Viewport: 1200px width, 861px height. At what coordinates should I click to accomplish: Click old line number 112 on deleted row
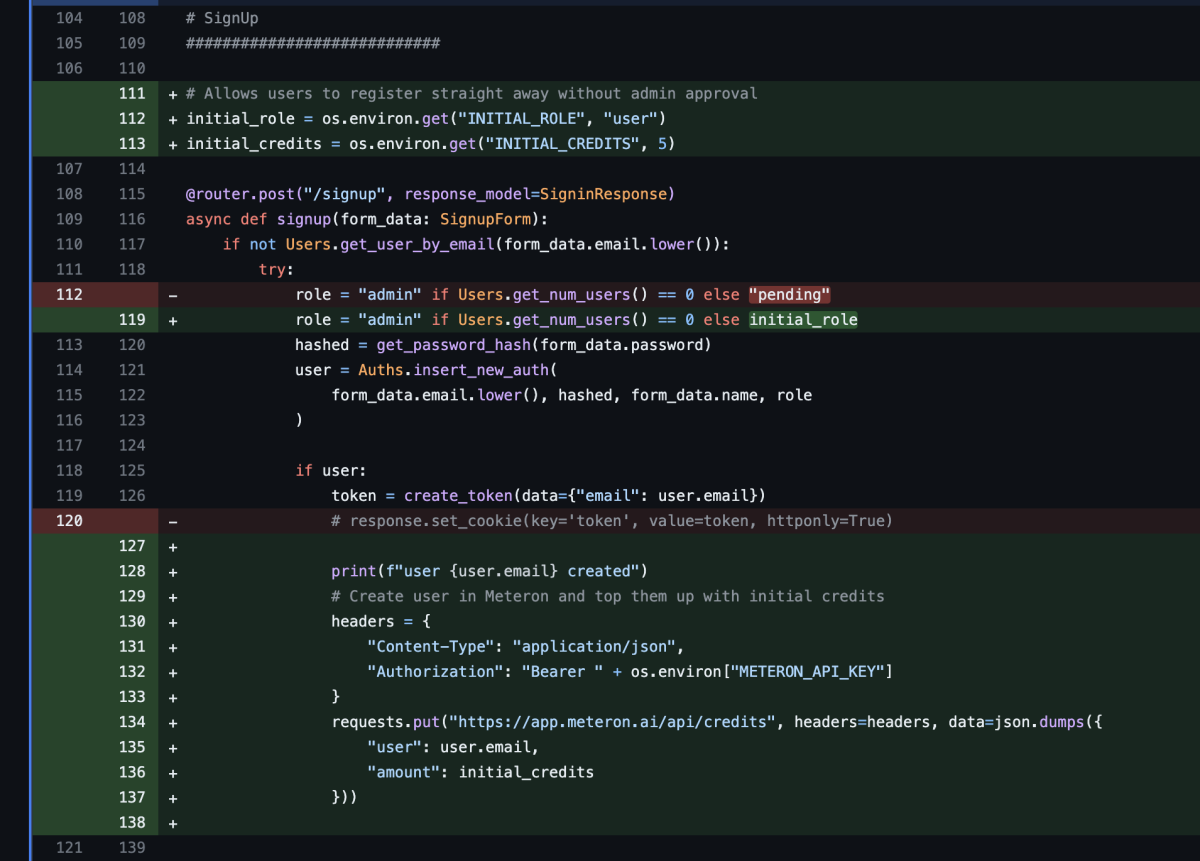coord(70,295)
